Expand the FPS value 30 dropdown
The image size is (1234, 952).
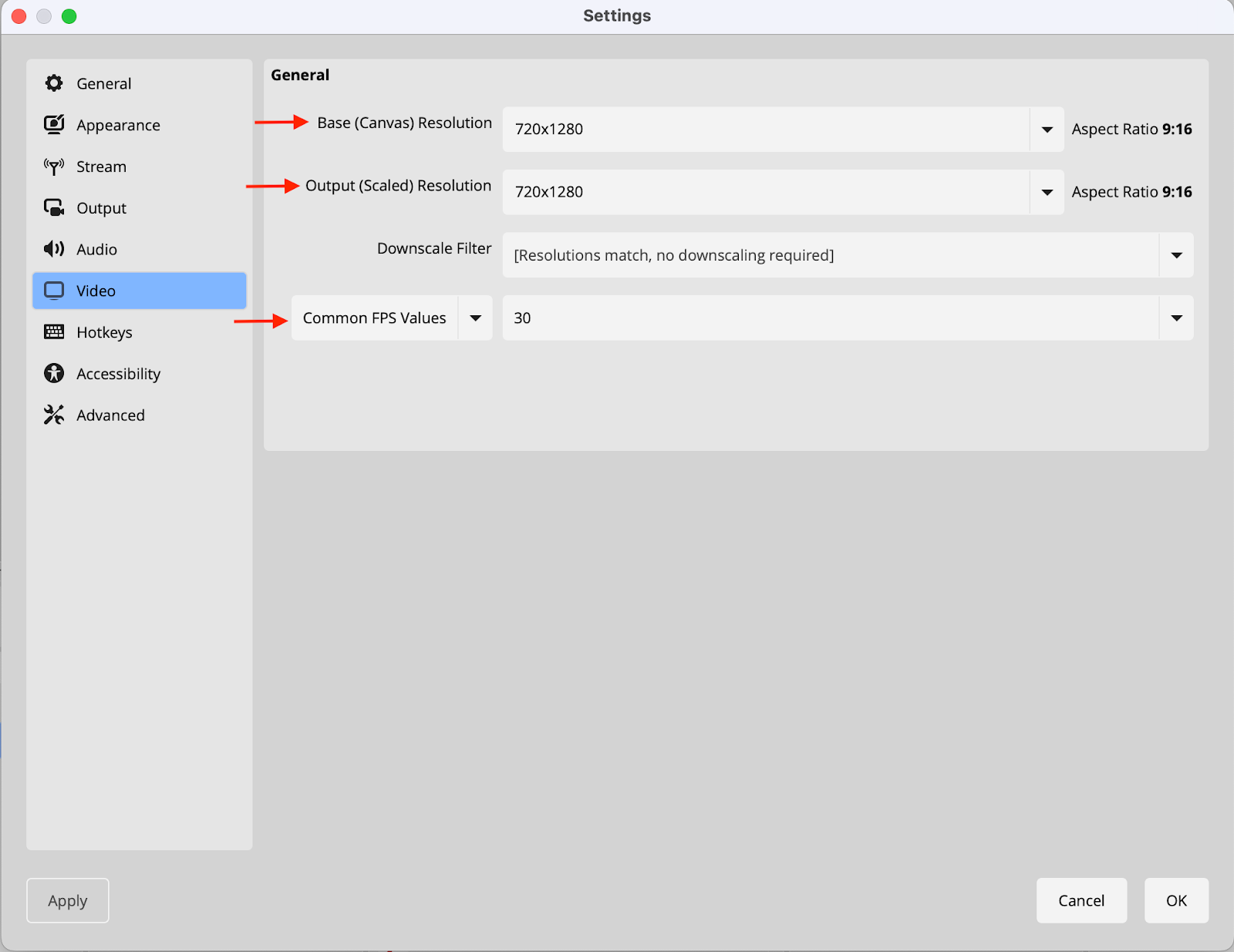[1175, 318]
